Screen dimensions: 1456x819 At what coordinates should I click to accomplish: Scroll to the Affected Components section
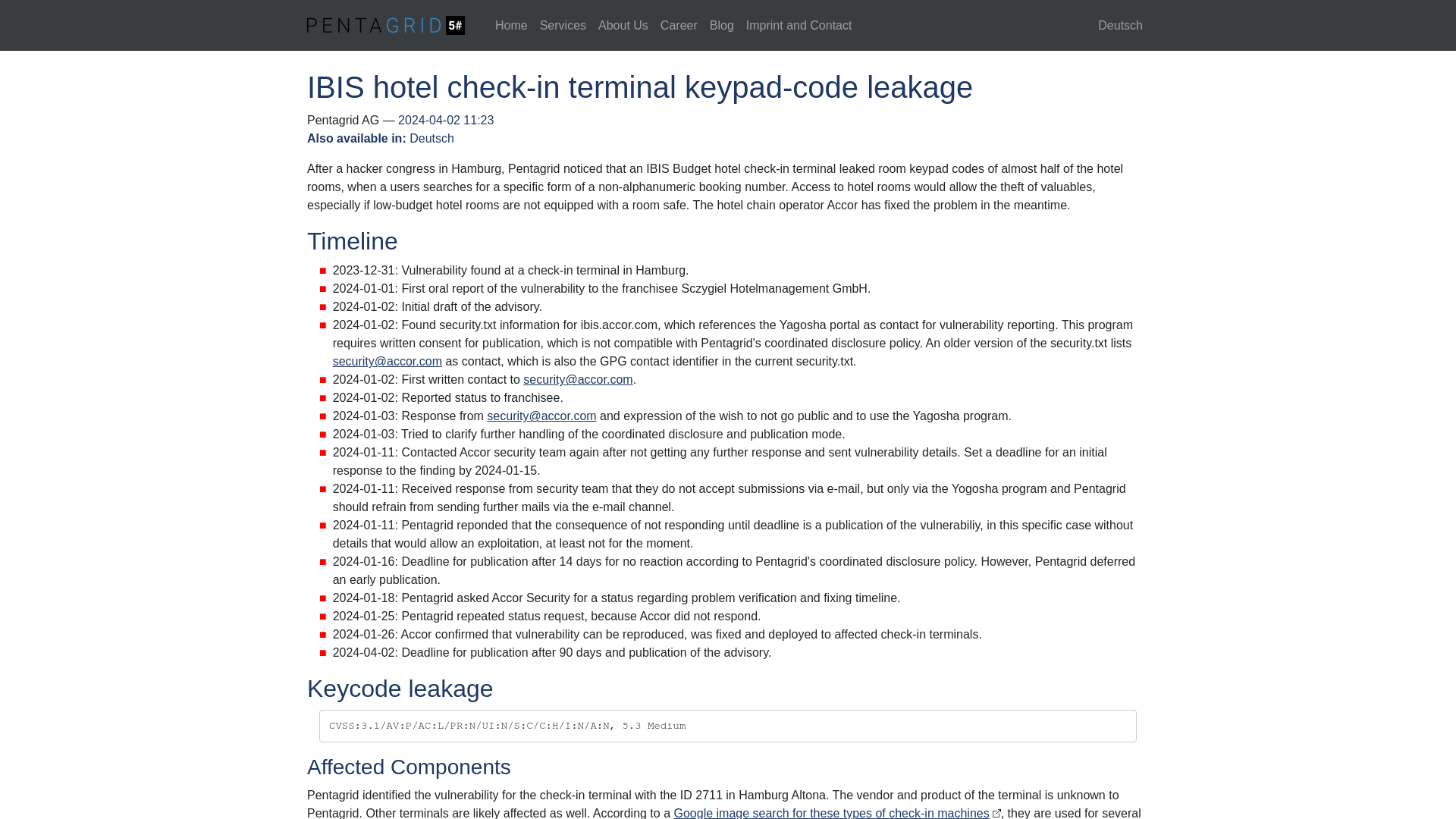(x=409, y=766)
